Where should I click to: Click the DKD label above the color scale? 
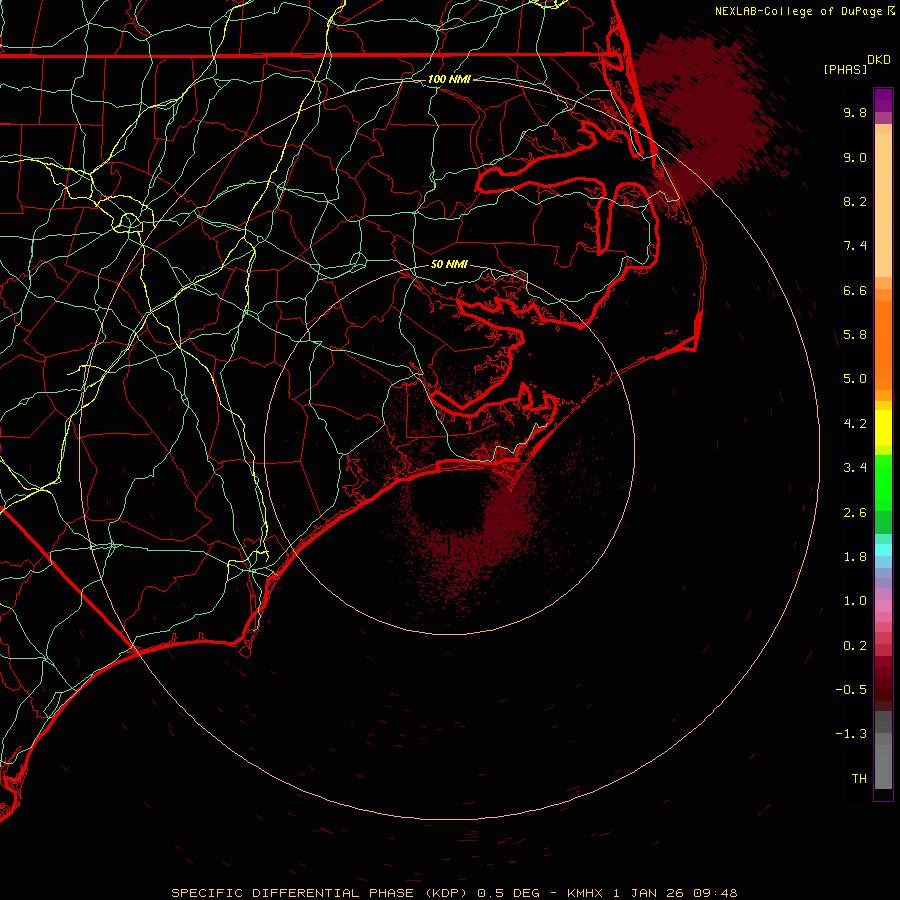pyautogui.click(x=879, y=60)
